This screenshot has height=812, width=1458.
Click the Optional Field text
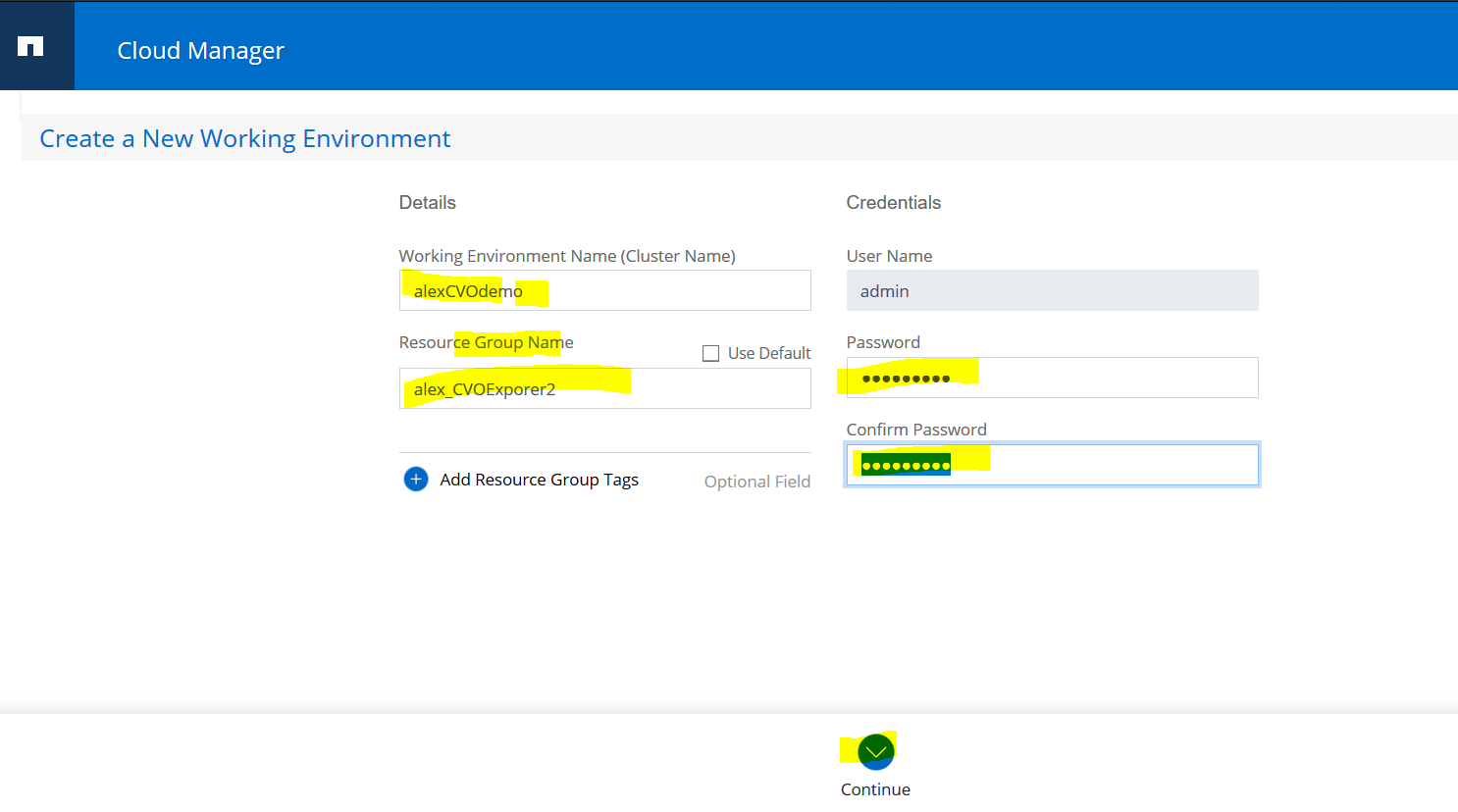coord(757,482)
